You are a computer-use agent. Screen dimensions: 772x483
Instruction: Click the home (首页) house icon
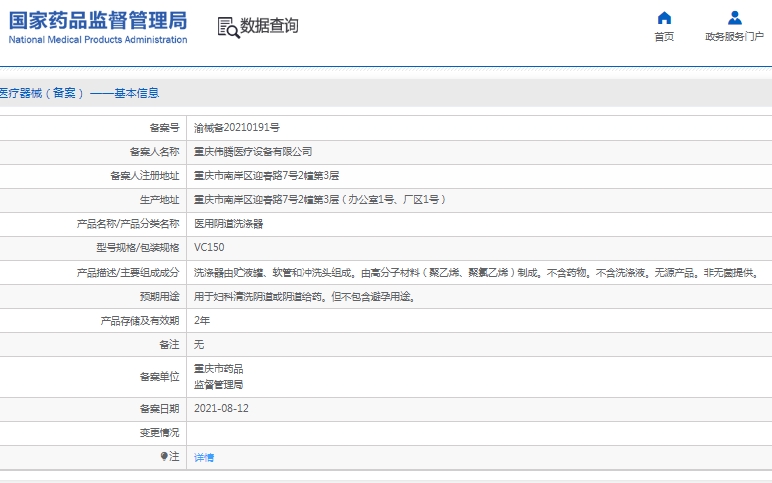(664, 18)
